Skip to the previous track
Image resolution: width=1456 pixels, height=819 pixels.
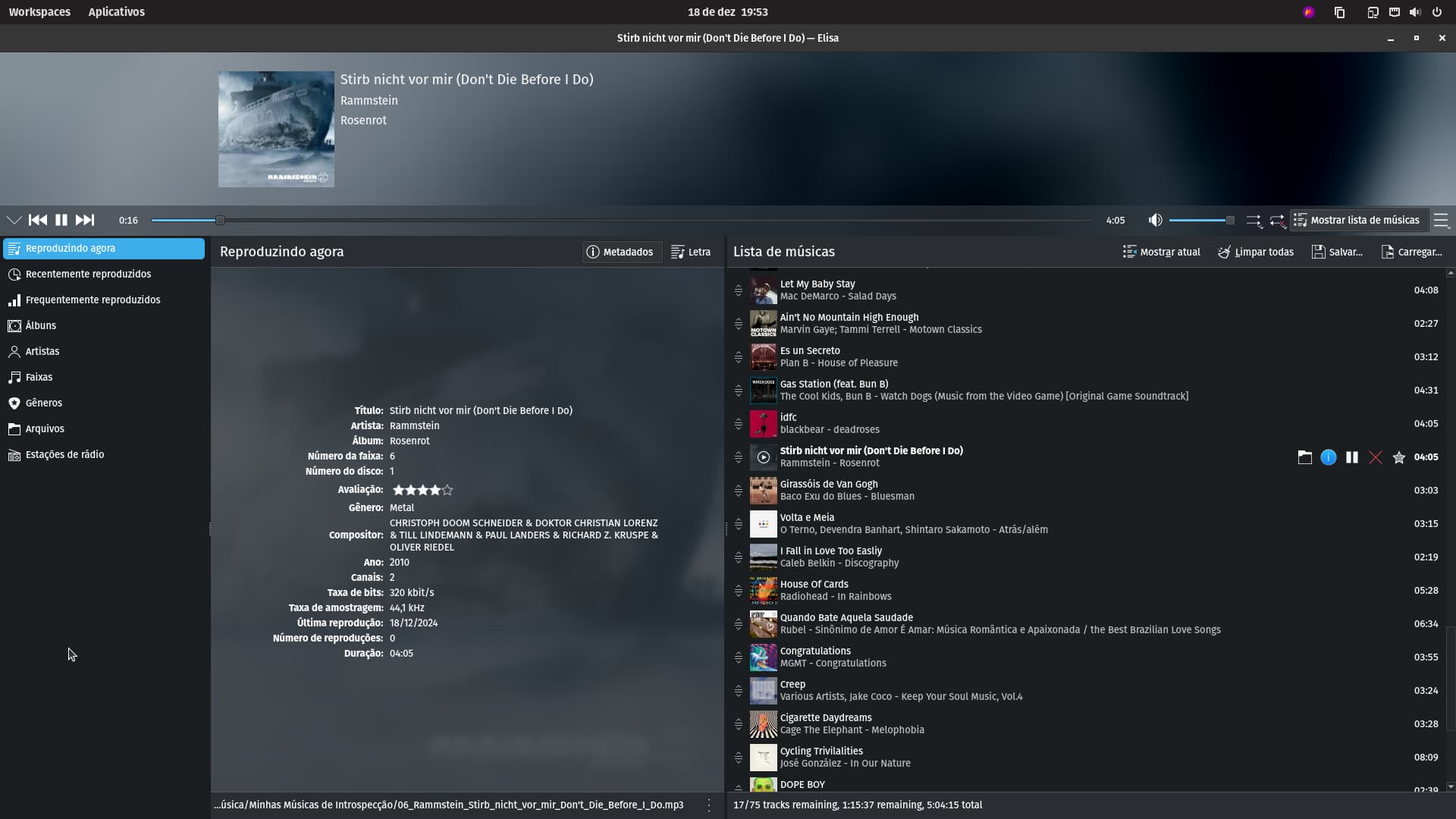[x=38, y=220]
